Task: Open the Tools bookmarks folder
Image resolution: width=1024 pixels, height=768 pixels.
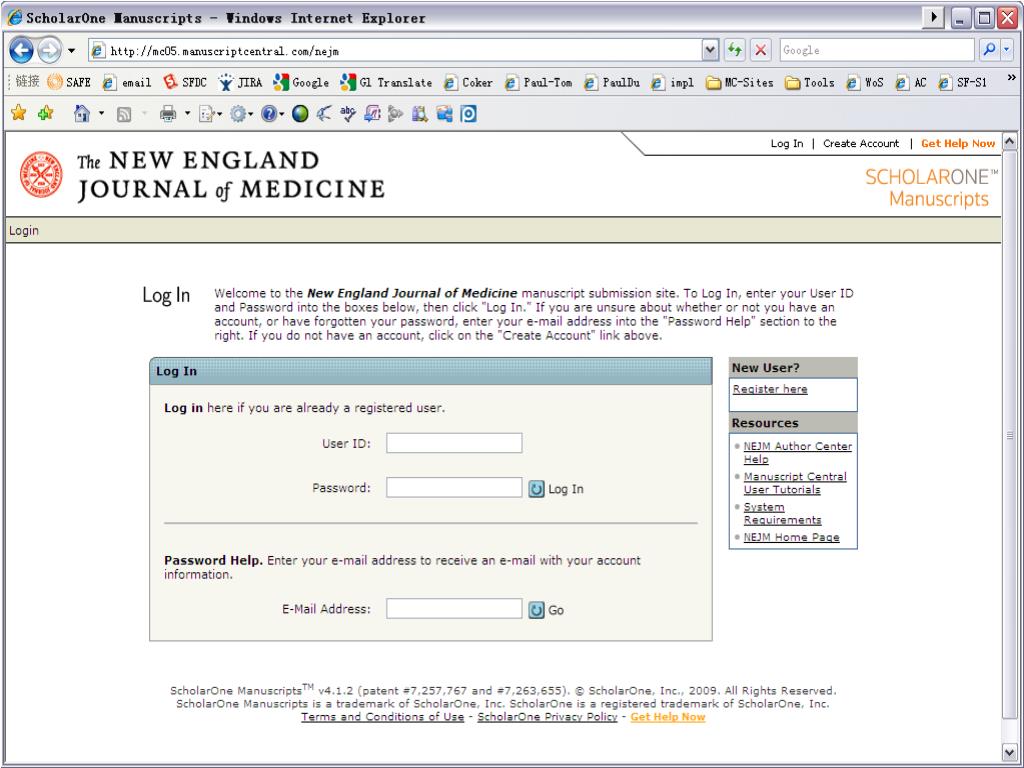Action: click(x=810, y=82)
